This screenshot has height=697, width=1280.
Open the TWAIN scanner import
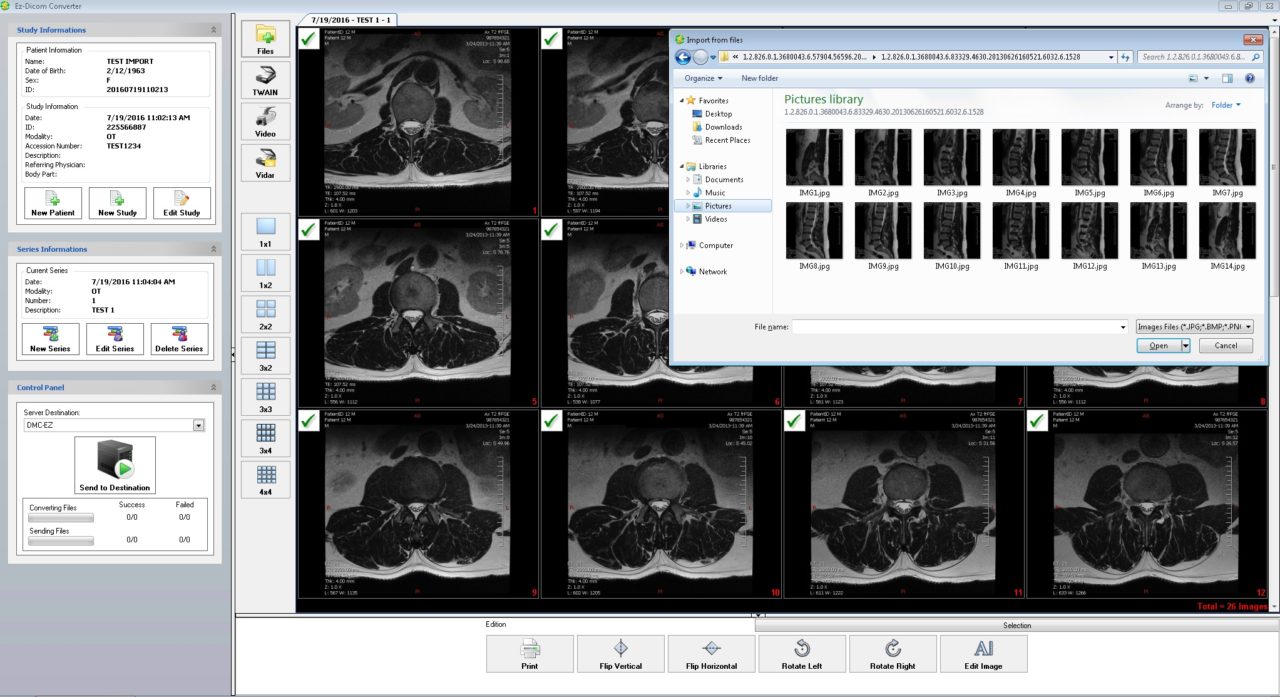(265, 79)
